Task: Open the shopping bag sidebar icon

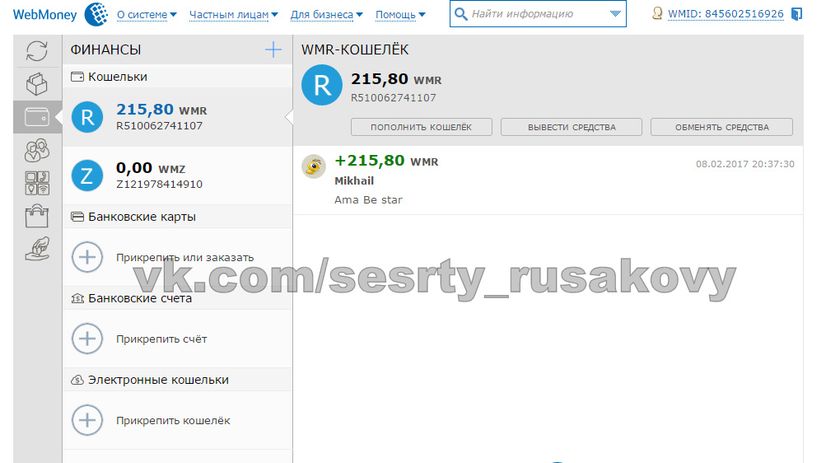Action: pos(37,216)
